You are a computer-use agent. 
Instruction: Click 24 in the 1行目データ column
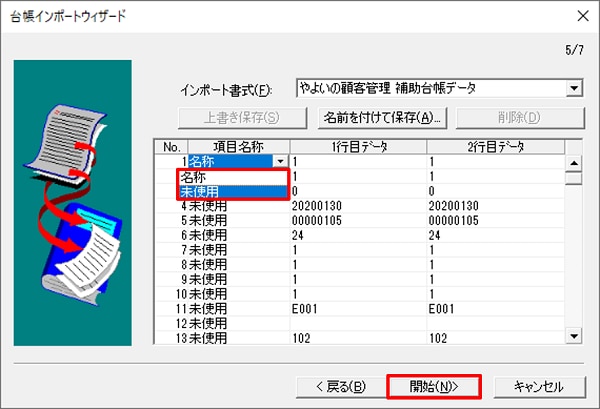(298, 235)
